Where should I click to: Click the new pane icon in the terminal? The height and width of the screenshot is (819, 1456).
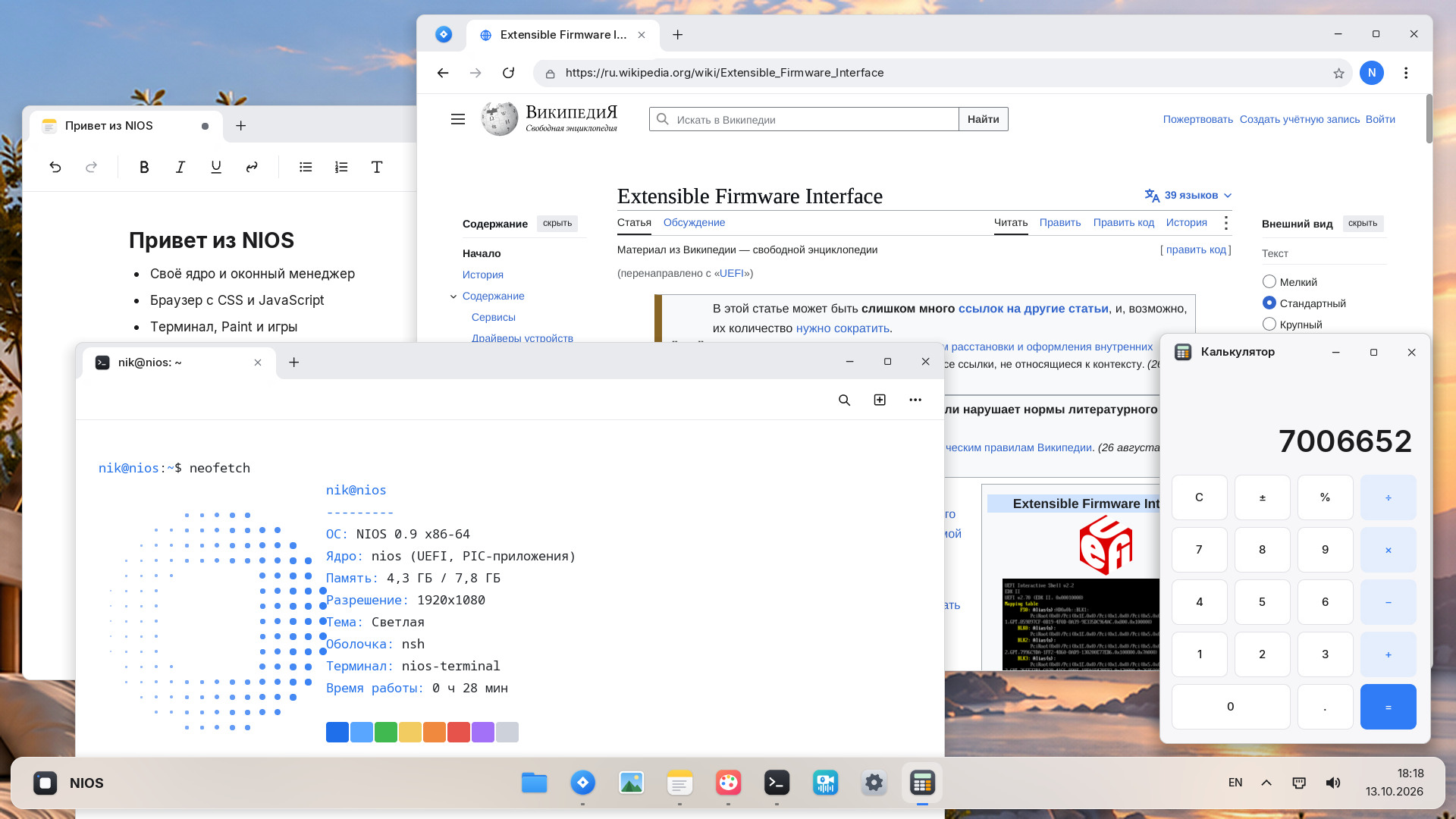point(880,400)
